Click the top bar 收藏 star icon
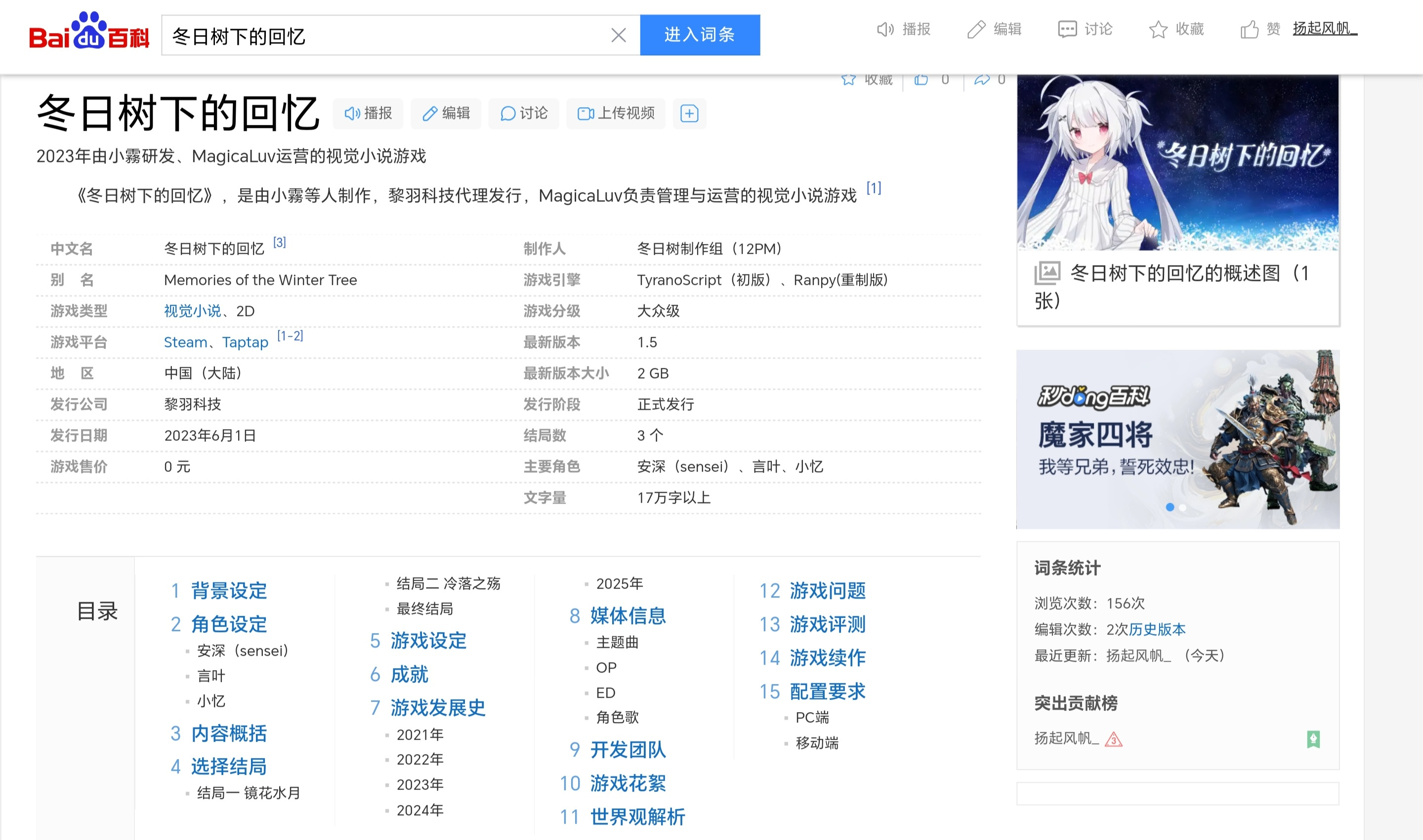Screen dimensions: 1423x840 [x=1159, y=30]
